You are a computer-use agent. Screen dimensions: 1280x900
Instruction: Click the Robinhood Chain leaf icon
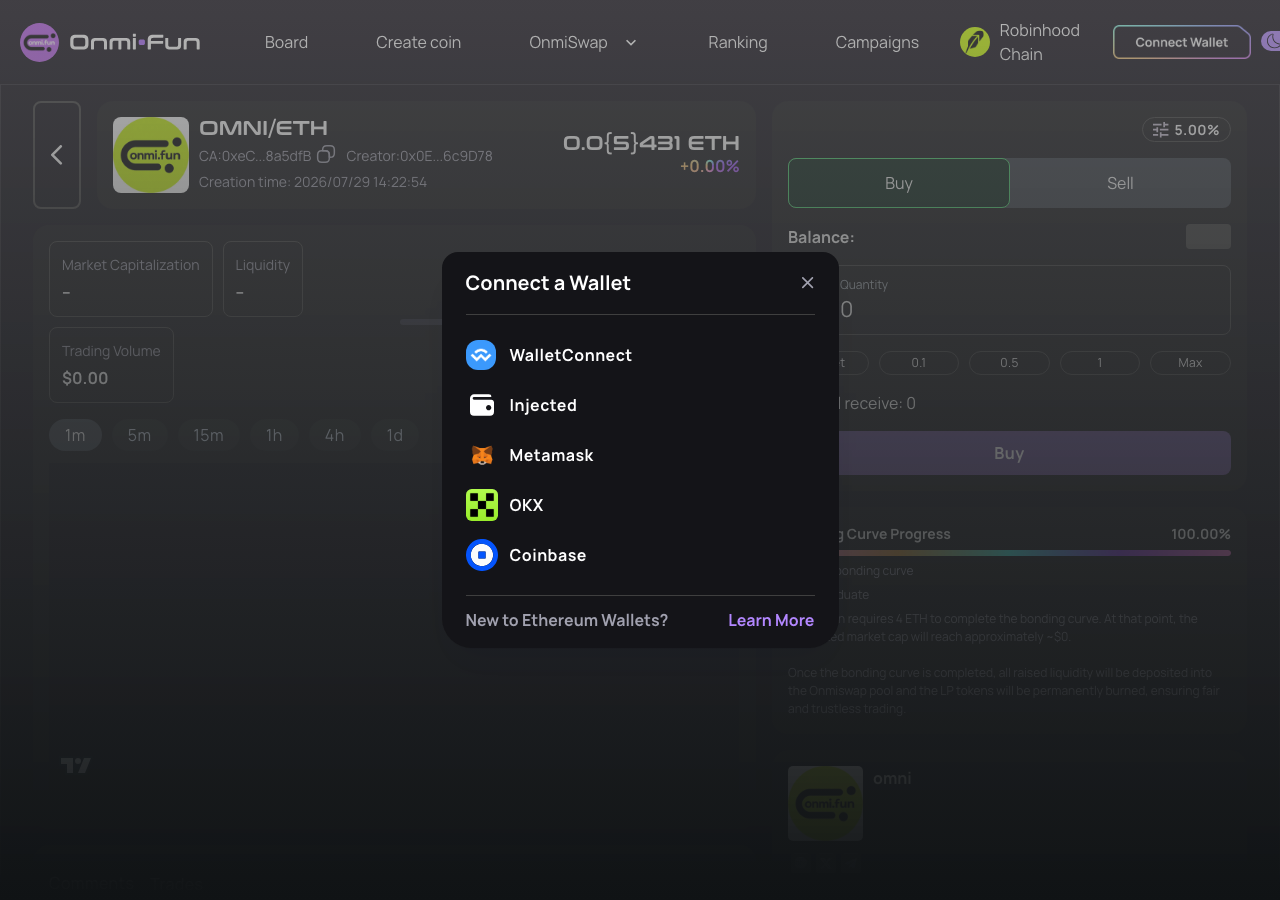point(975,42)
